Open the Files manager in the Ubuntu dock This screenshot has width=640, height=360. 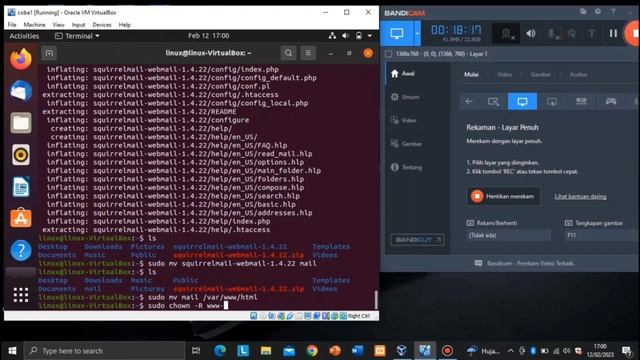(x=21, y=122)
